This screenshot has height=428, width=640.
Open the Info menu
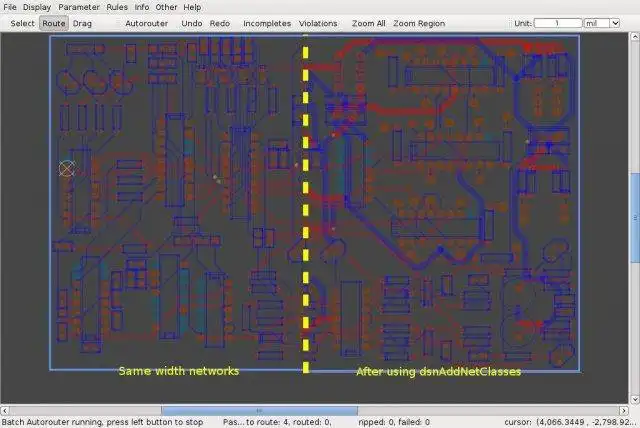pyautogui.click(x=142, y=7)
